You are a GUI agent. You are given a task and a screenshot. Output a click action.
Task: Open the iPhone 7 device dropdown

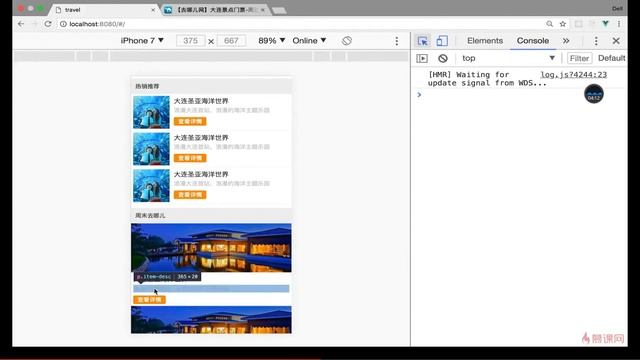(142, 41)
